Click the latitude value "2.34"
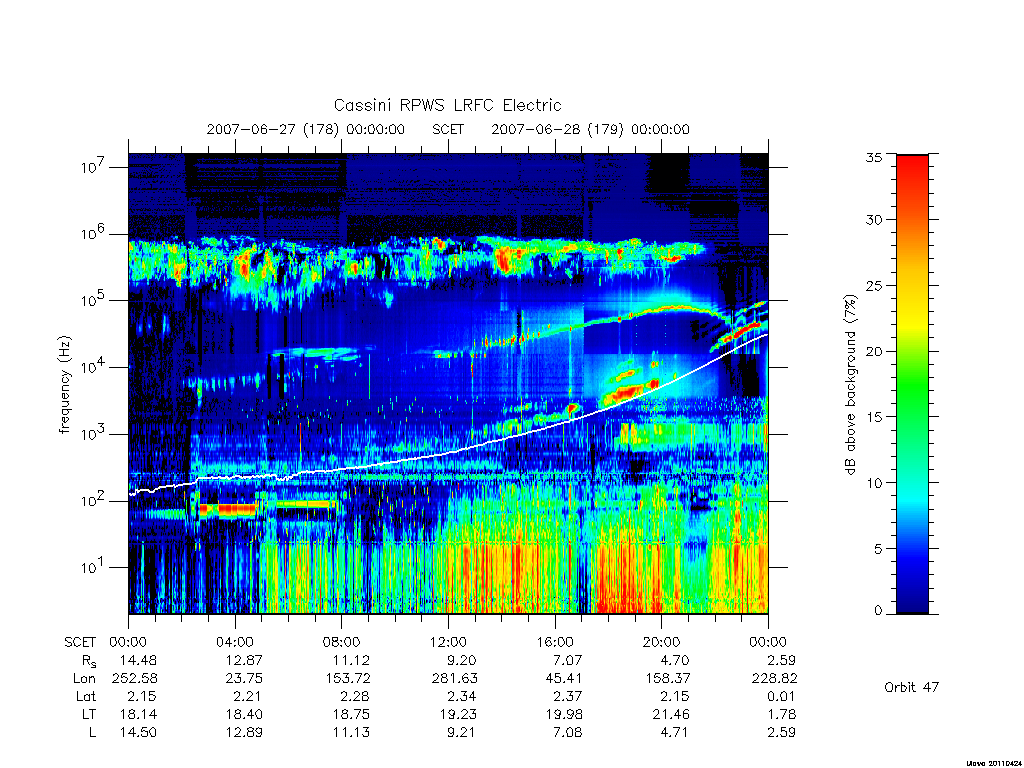The width and height of the screenshot is (1024, 768). click(x=462, y=696)
